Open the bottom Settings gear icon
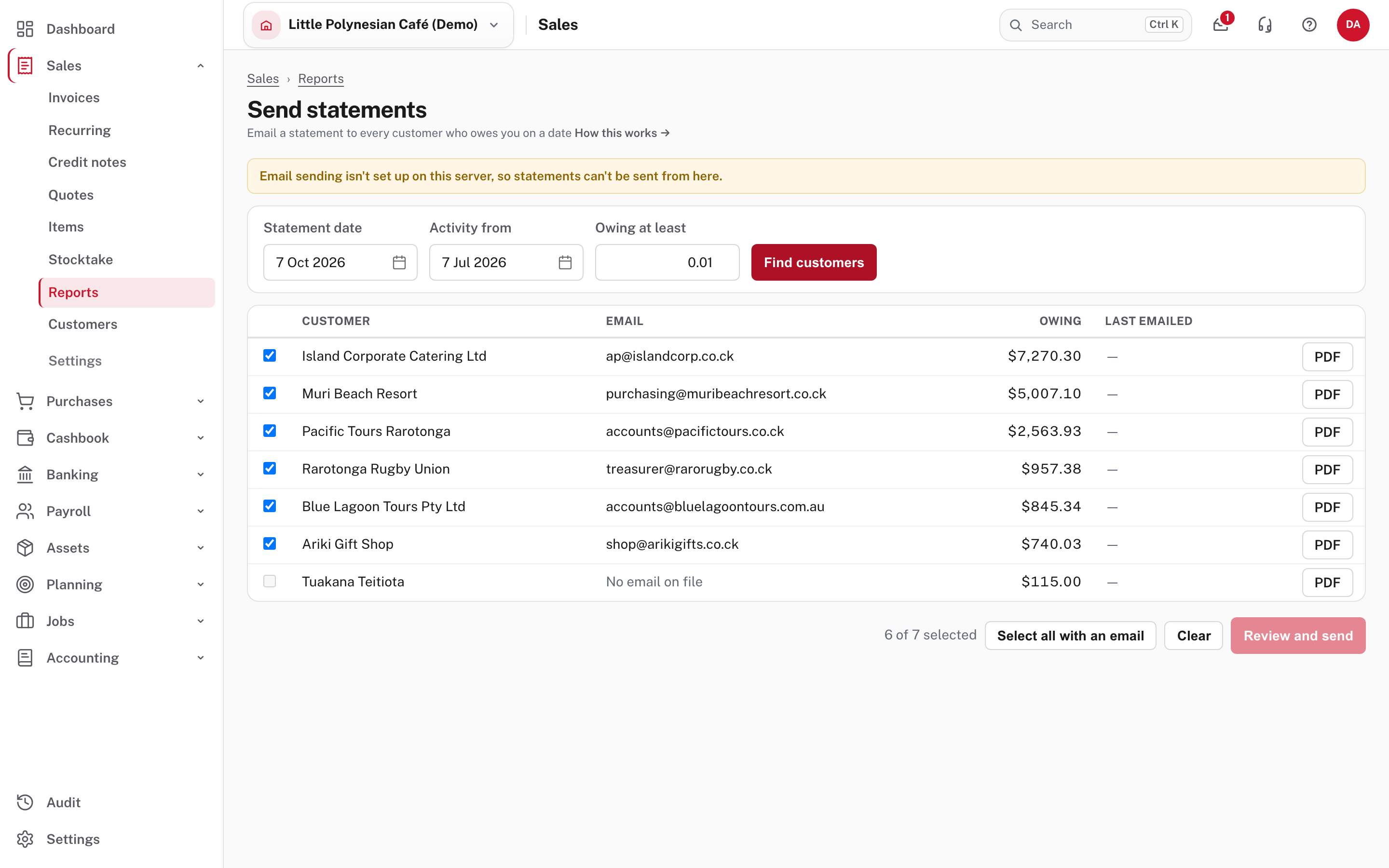 point(25,839)
